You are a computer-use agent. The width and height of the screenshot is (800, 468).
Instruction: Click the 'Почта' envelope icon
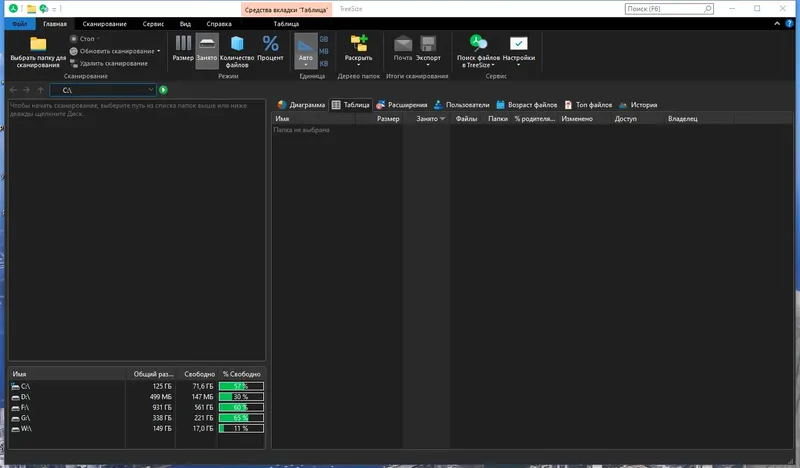(x=403, y=44)
